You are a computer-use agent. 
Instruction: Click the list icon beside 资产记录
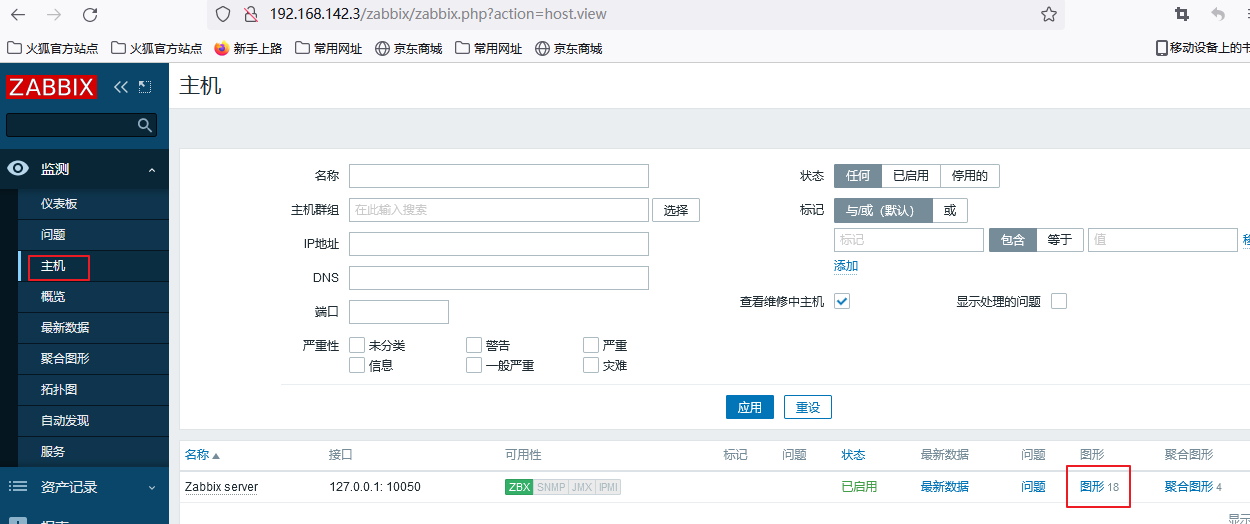18,487
